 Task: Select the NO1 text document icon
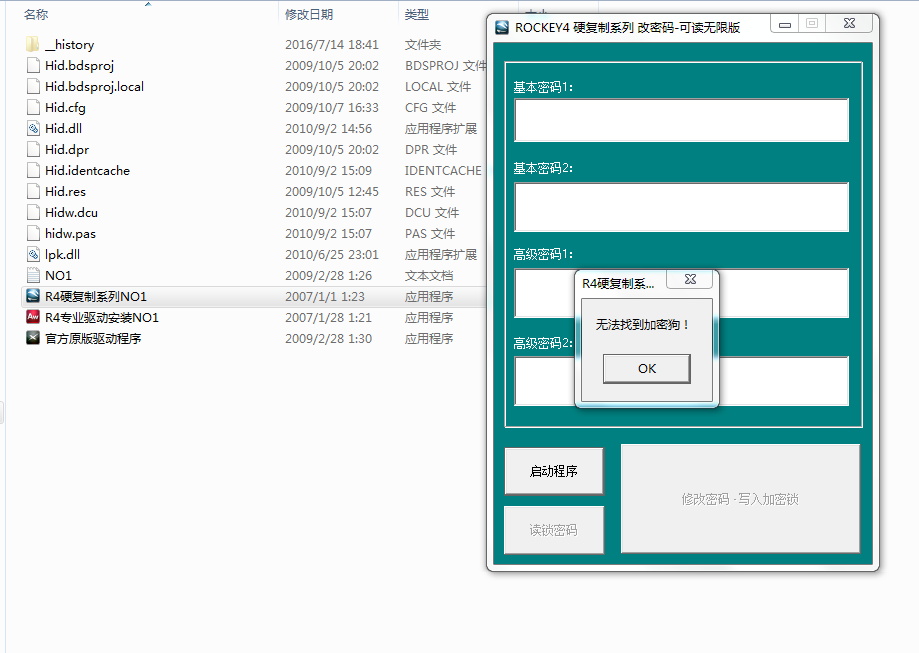(x=33, y=276)
